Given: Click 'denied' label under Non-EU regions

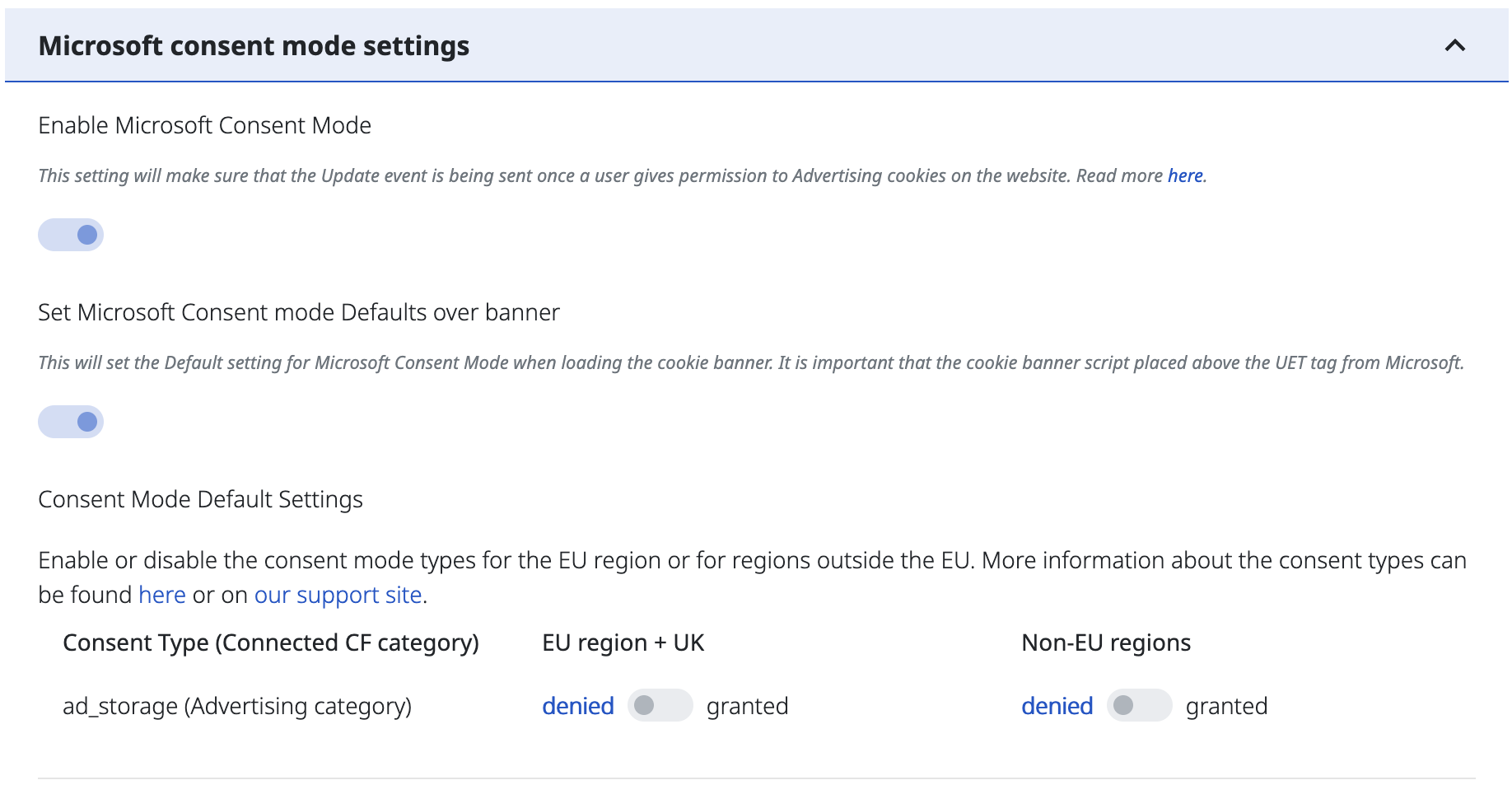Looking at the screenshot, I should coord(1057,706).
